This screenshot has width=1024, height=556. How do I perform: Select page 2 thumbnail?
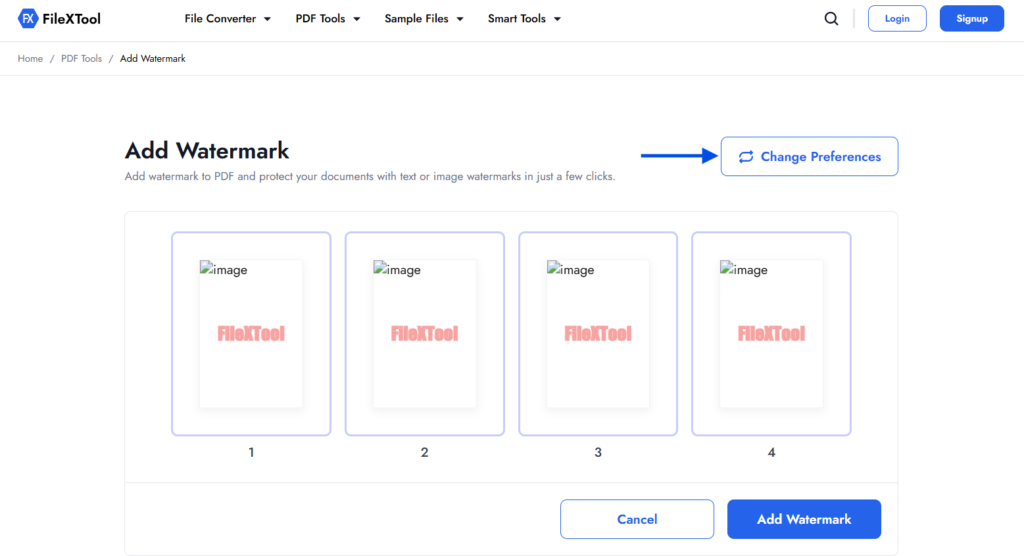424,334
